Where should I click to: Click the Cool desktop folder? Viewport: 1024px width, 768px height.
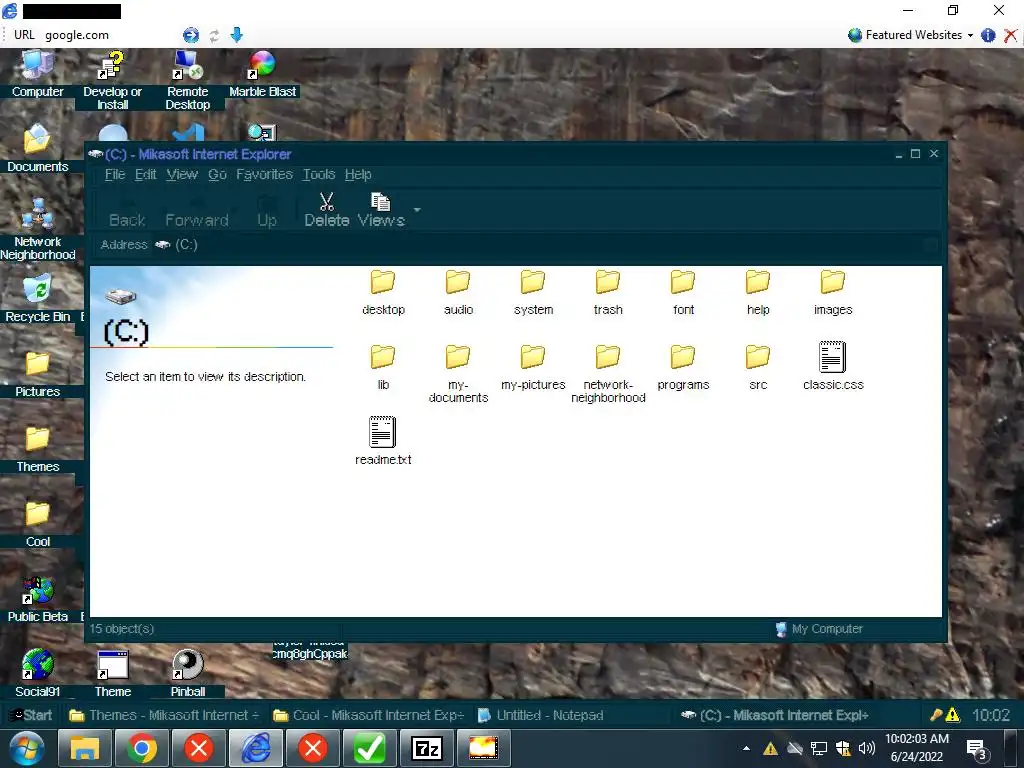click(x=37, y=524)
